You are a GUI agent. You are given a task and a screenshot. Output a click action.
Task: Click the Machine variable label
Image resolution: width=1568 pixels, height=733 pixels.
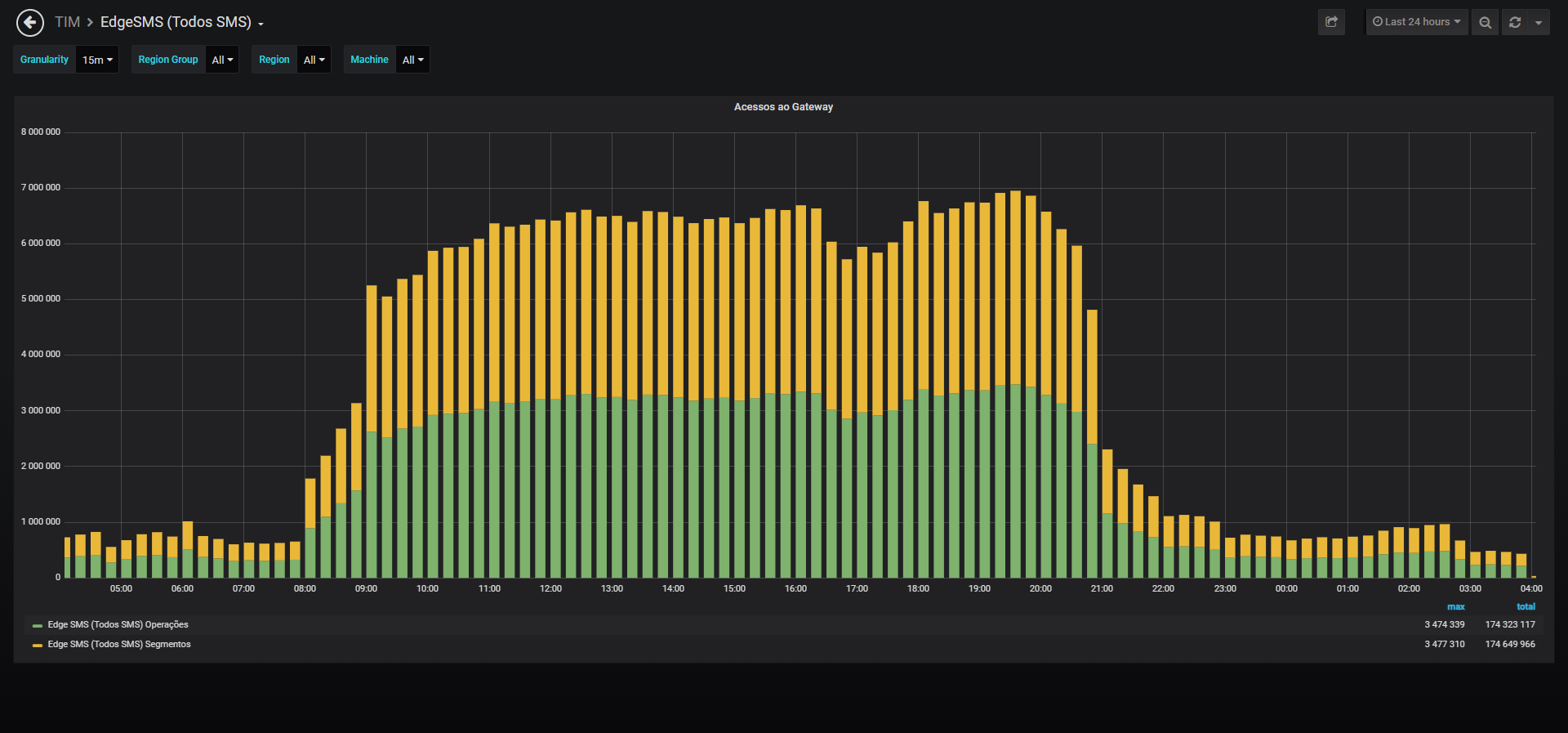tap(370, 60)
